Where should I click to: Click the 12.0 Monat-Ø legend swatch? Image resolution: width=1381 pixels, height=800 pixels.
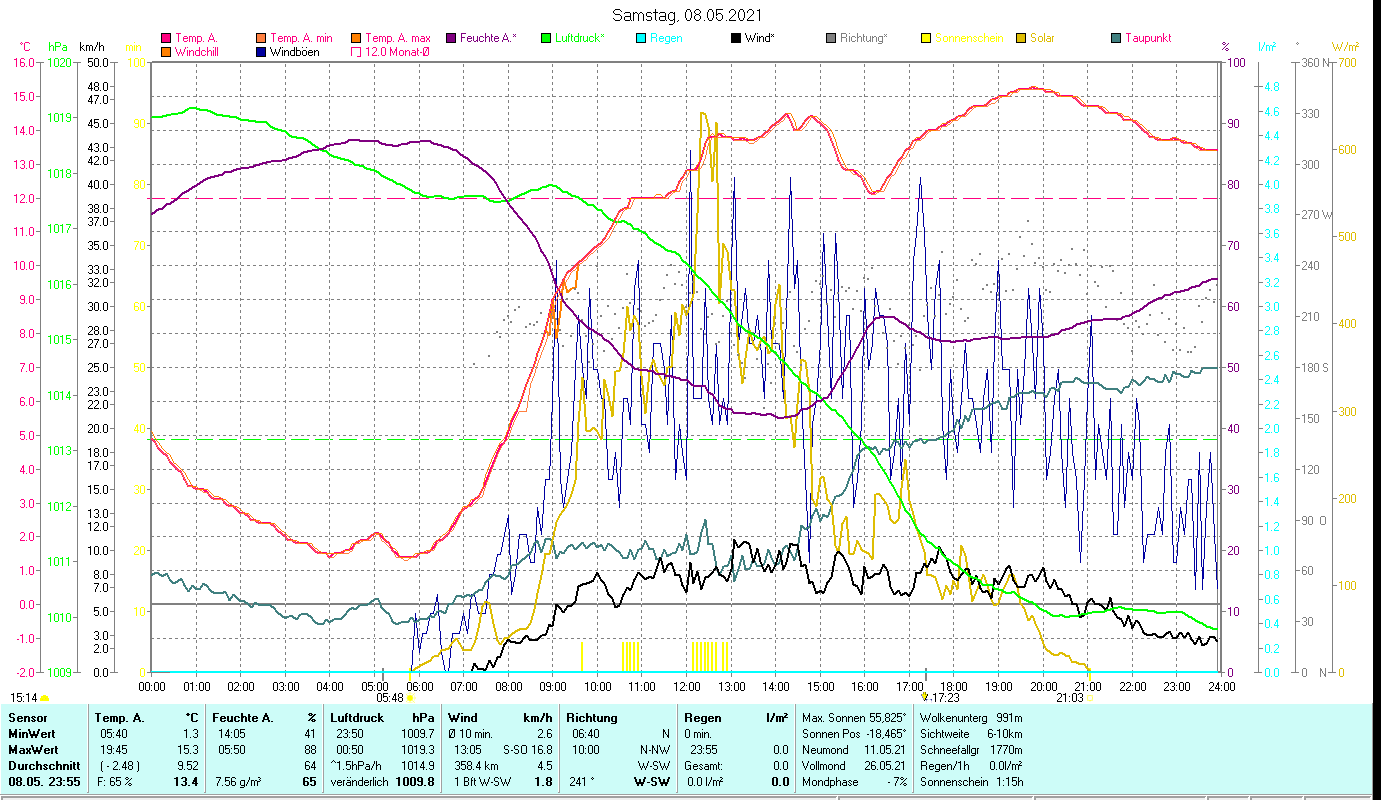(355, 51)
